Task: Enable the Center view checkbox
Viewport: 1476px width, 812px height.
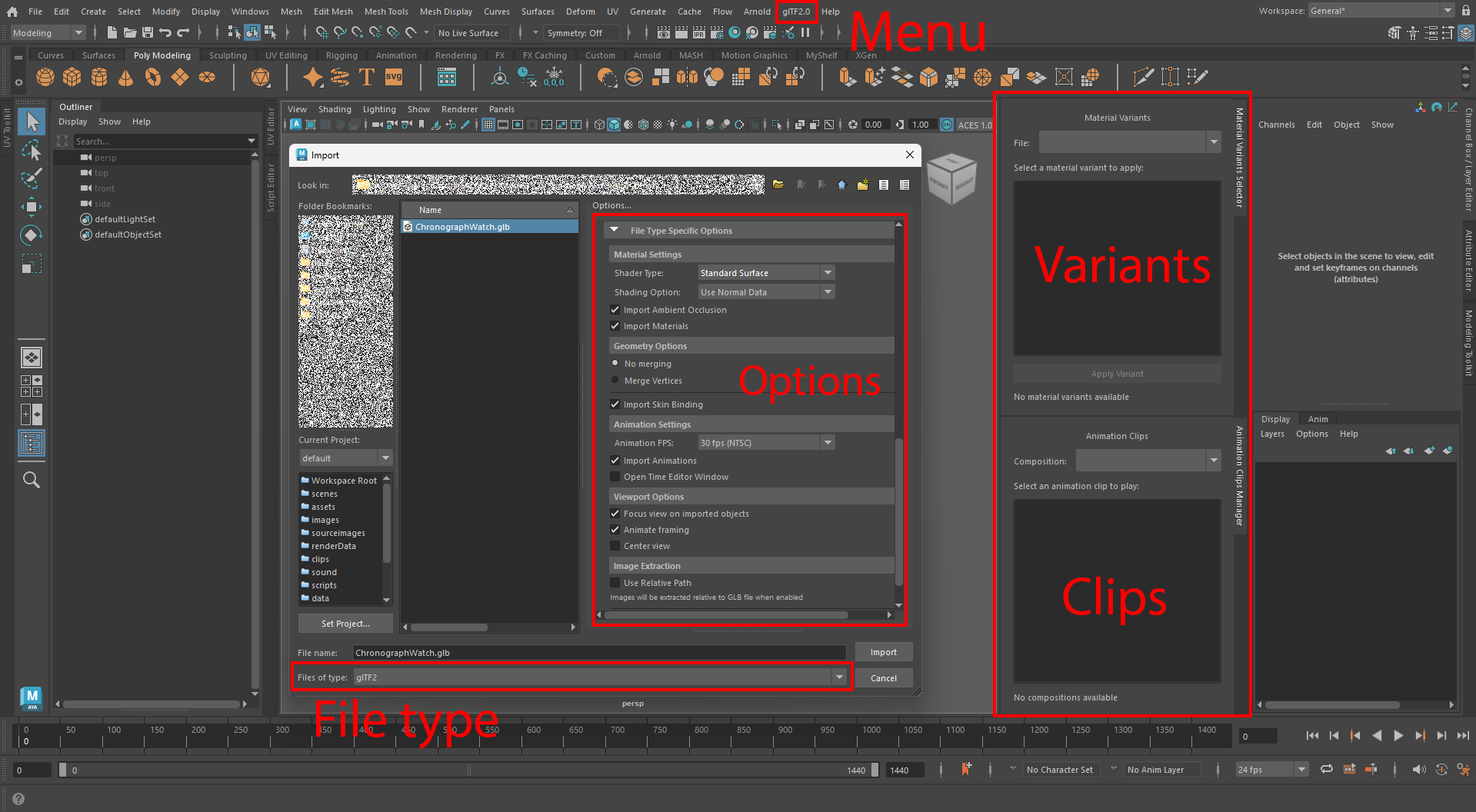Action: 615,546
